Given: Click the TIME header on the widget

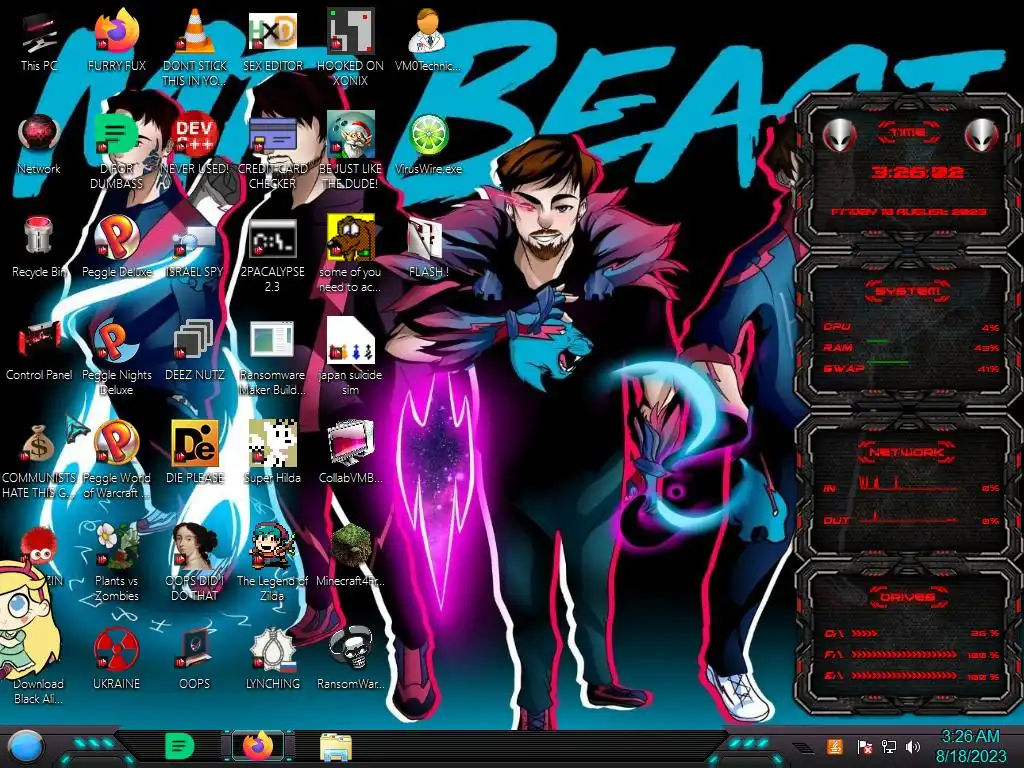Looking at the screenshot, I should [908, 132].
